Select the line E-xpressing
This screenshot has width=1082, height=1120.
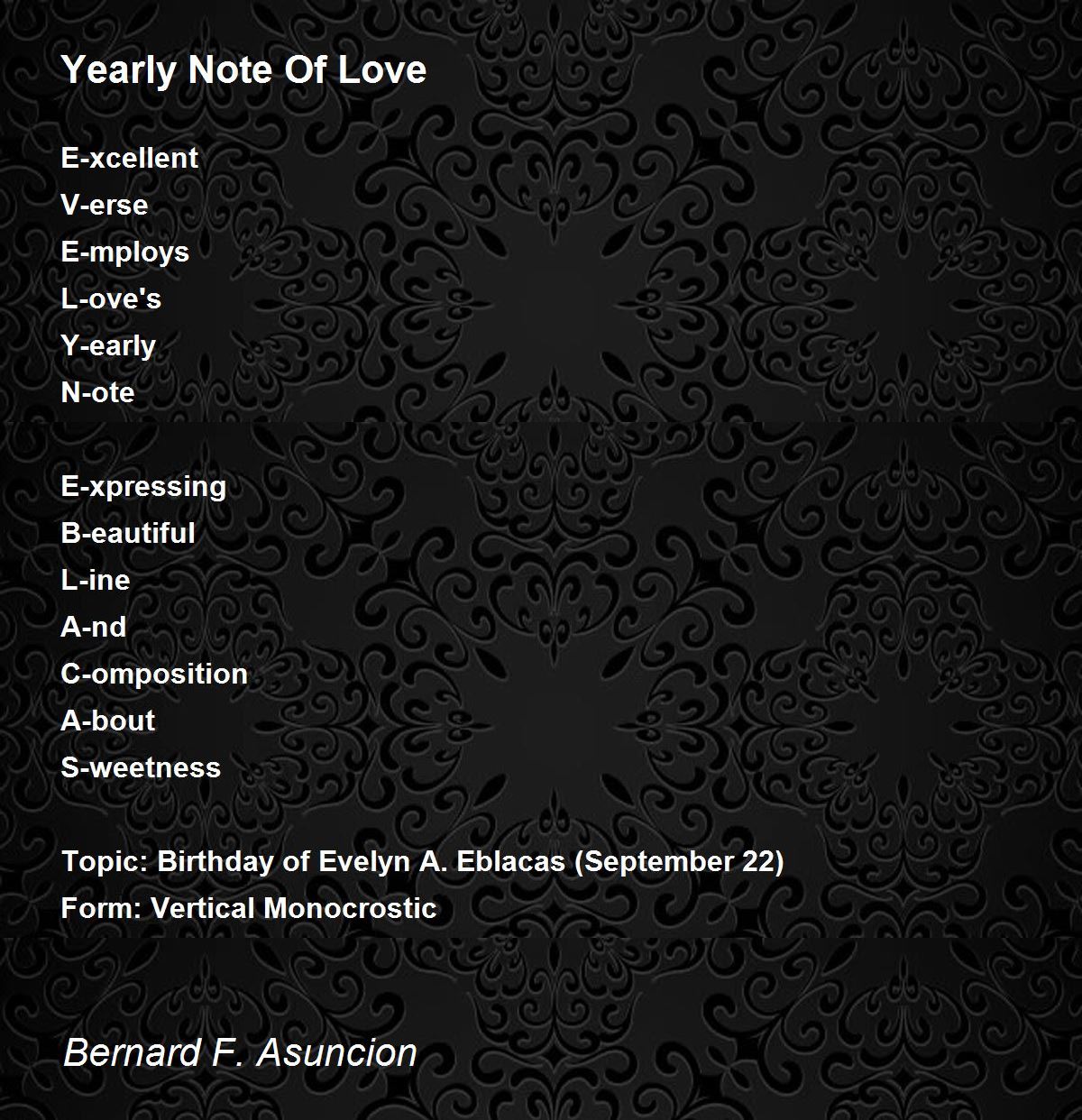point(143,486)
